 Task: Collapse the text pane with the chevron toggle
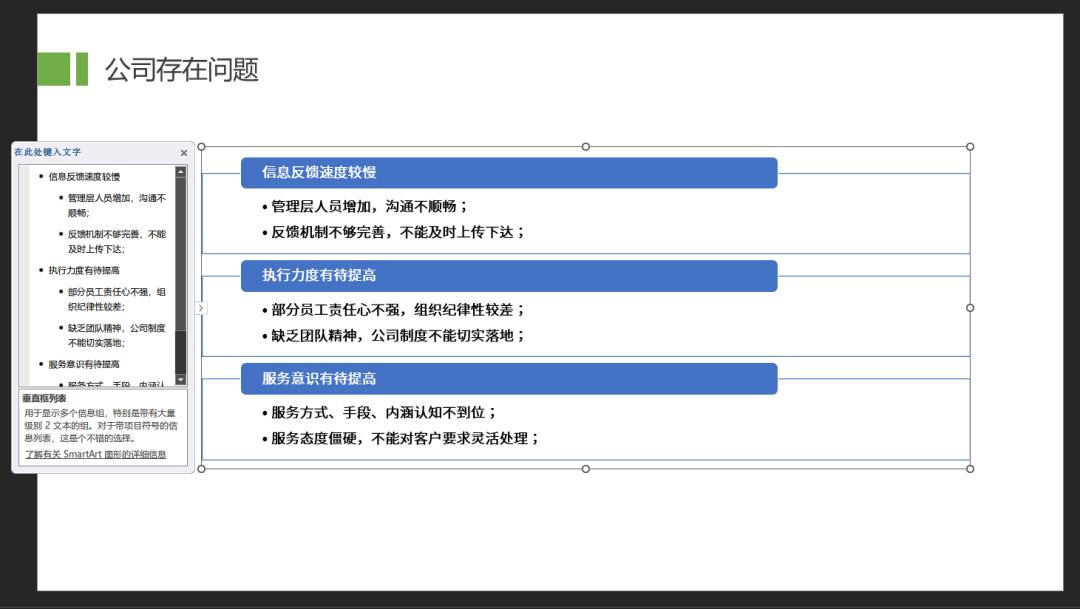pyautogui.click(x=200, y=308)
